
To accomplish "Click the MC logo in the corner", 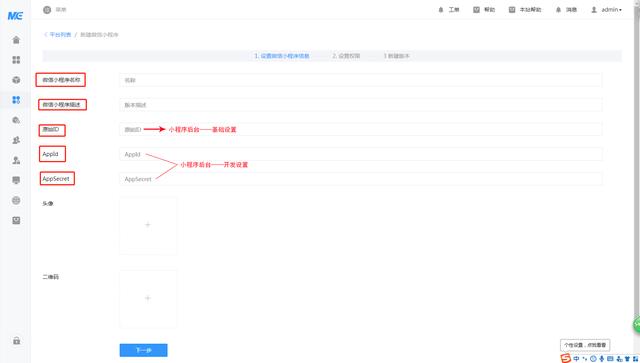I will tap(15, 16).
